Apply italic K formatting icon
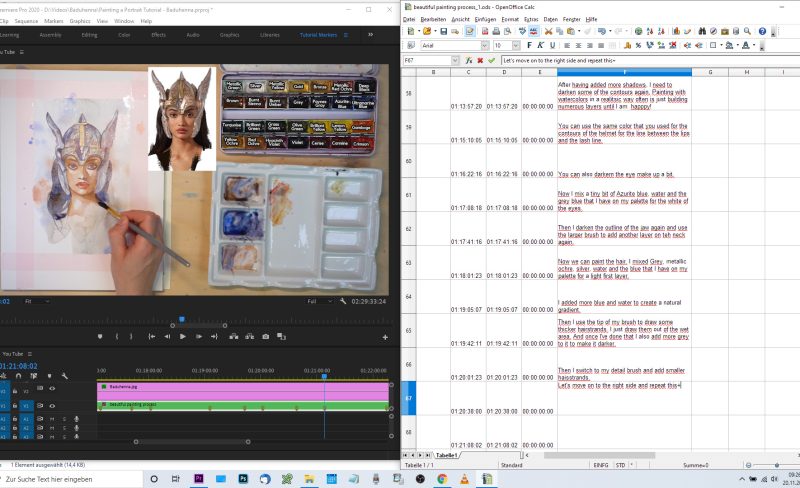This screenshot has height=488, width=800. point(540,45)
